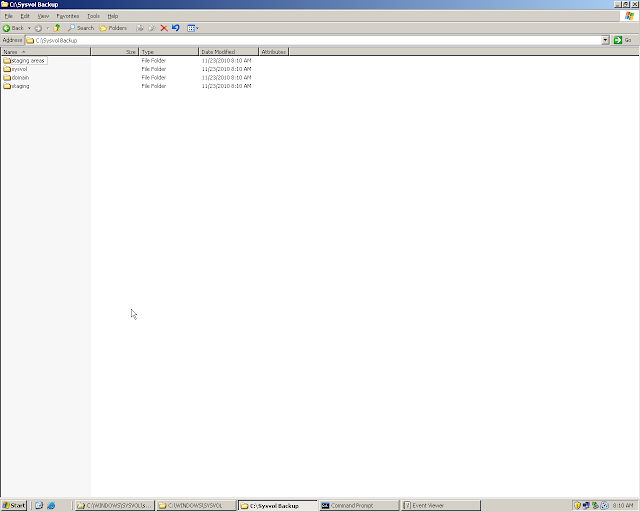Click the red Delete icon
This screenshot has height=512, width=640.
(x=164, y=28)
